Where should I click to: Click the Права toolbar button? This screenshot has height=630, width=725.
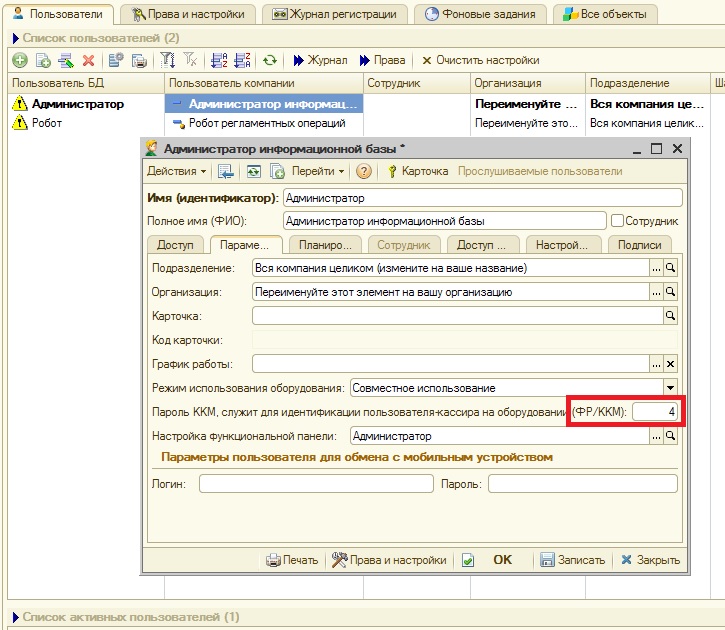(382, 60)
